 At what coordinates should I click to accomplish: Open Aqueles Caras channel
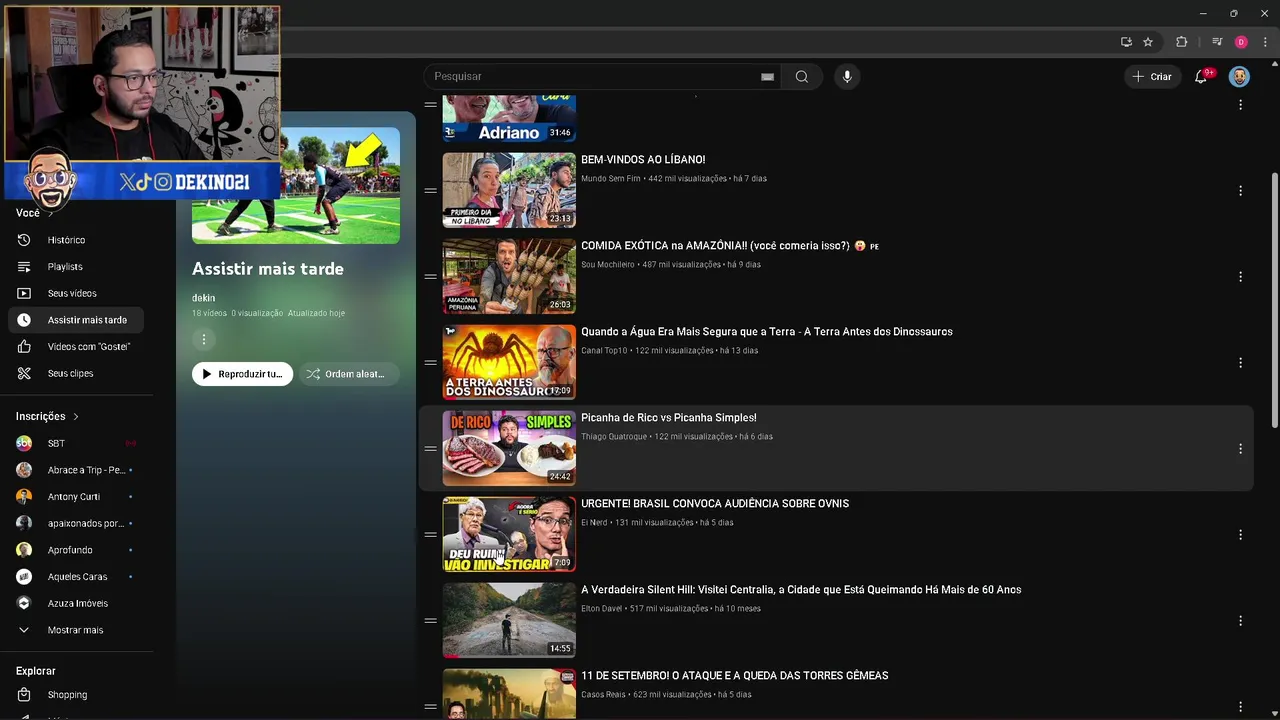point(78,577)
